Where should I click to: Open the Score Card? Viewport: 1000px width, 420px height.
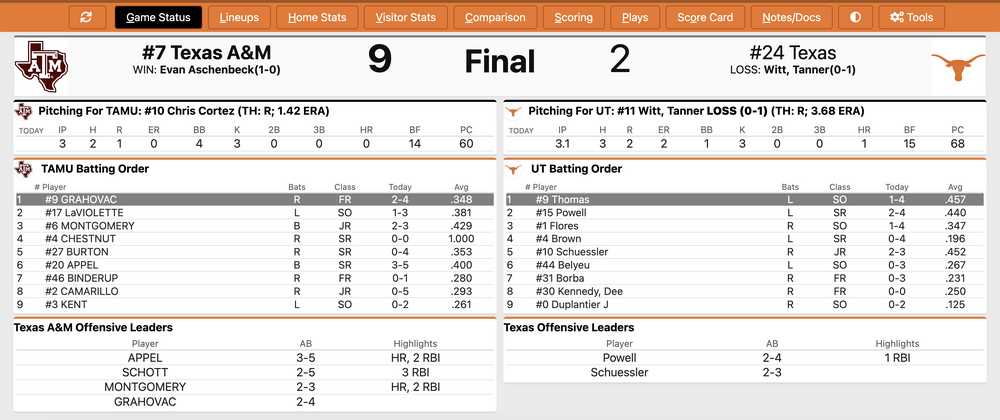pos(705,17)
